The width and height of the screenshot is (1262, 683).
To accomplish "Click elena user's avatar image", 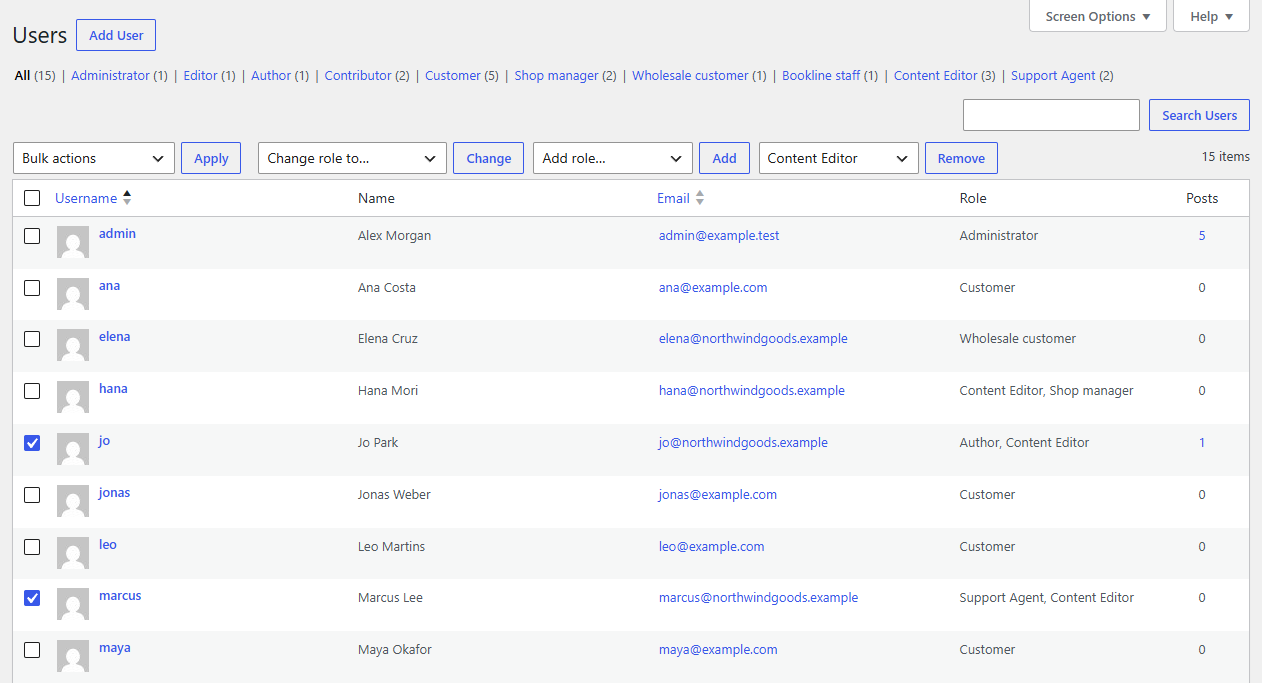I will point(73,345).
